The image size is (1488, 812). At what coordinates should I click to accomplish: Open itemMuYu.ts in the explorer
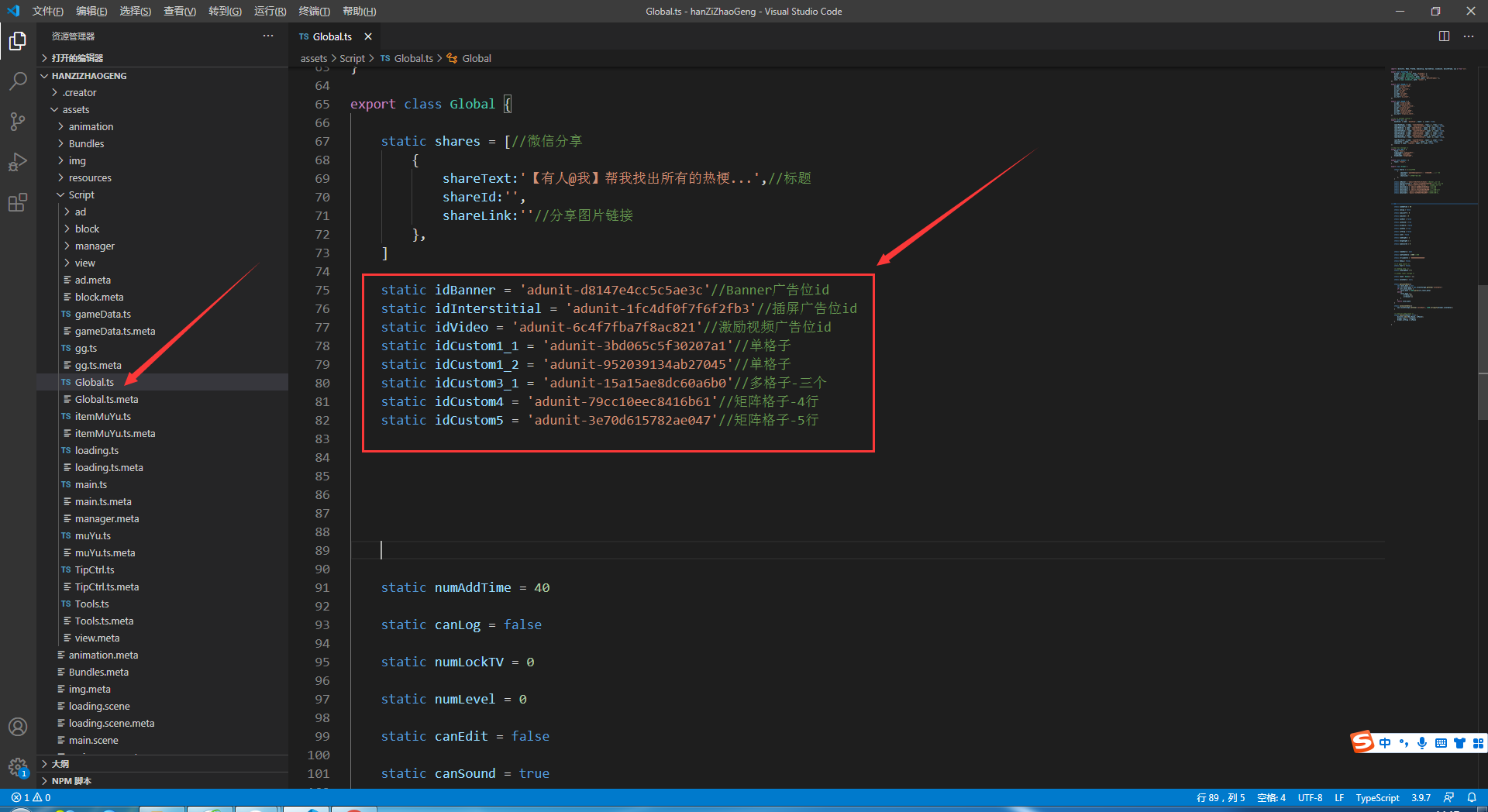click(163, 416)
